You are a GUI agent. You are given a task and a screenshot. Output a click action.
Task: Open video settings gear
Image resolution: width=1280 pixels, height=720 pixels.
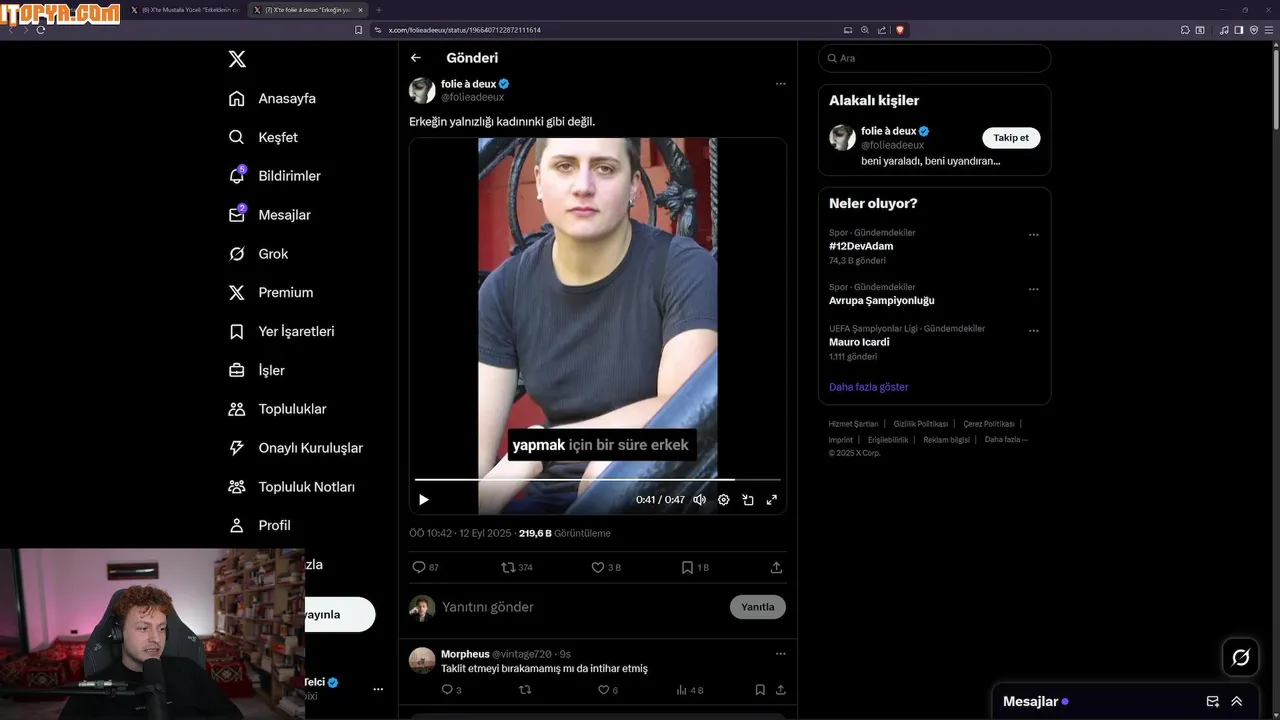click(724, 500)
